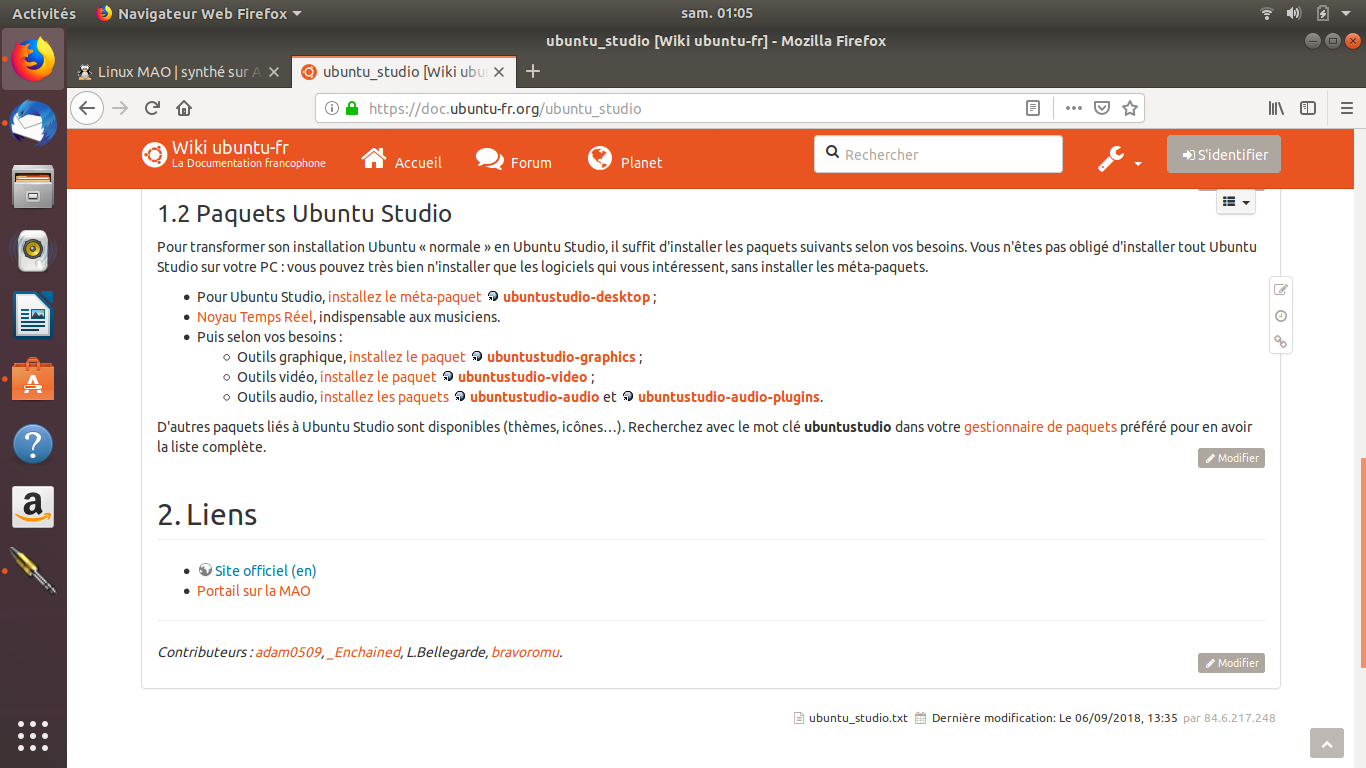Open the ubuntustudio-audio package link
1366x768 pixels.
[534, 397]
